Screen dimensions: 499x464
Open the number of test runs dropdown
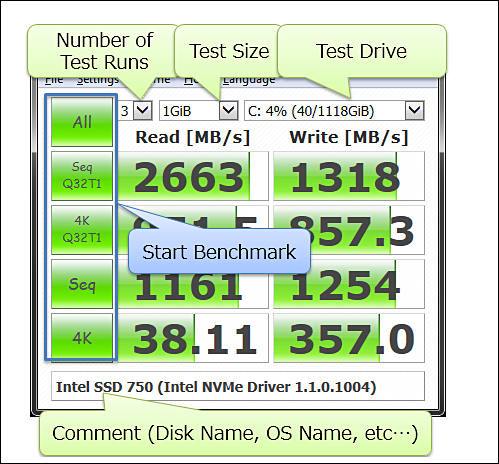point(143,110)
